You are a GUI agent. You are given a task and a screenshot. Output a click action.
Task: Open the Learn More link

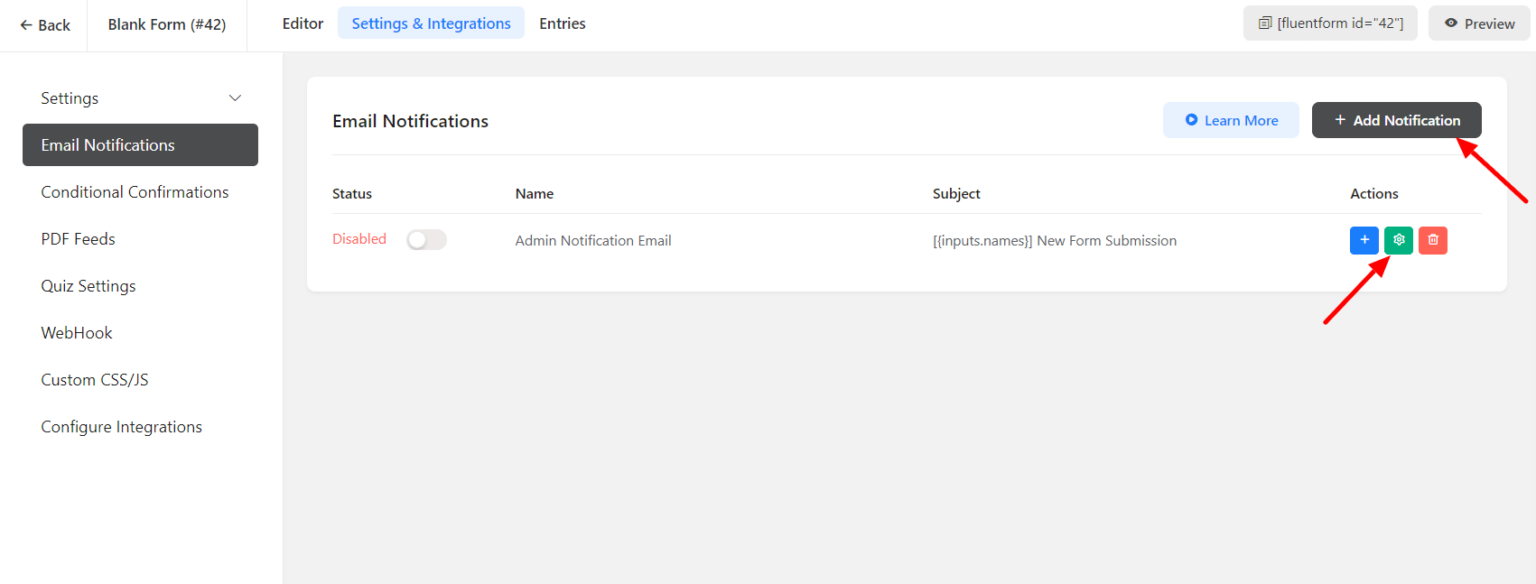(x=1231, y=120)
